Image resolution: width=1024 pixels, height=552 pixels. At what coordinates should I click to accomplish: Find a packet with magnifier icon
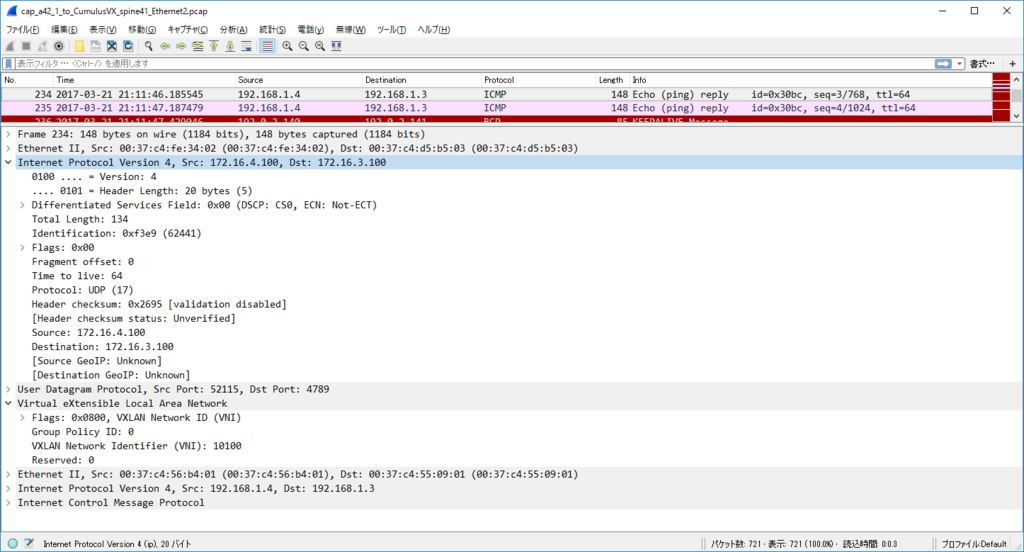pyautogui.click(x=149, y=46)
